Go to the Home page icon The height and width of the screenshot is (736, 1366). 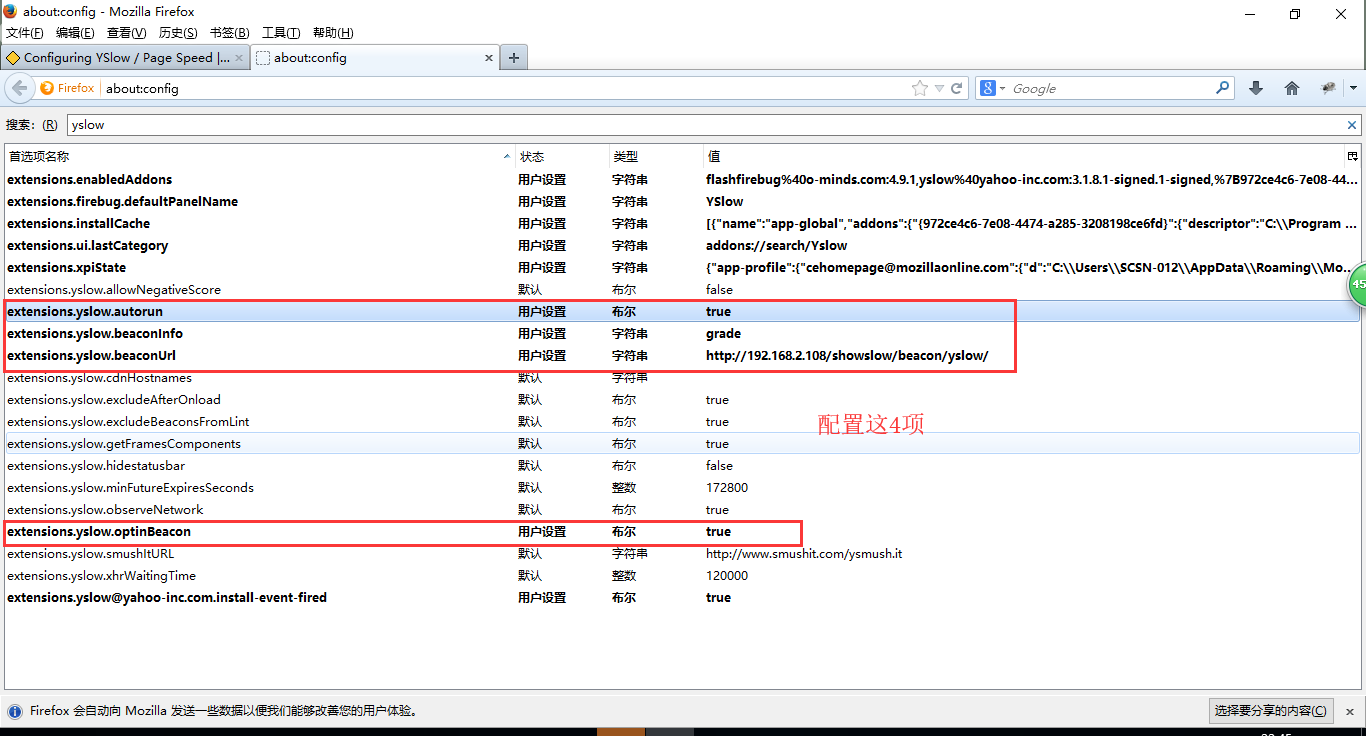coord(1292,88)
